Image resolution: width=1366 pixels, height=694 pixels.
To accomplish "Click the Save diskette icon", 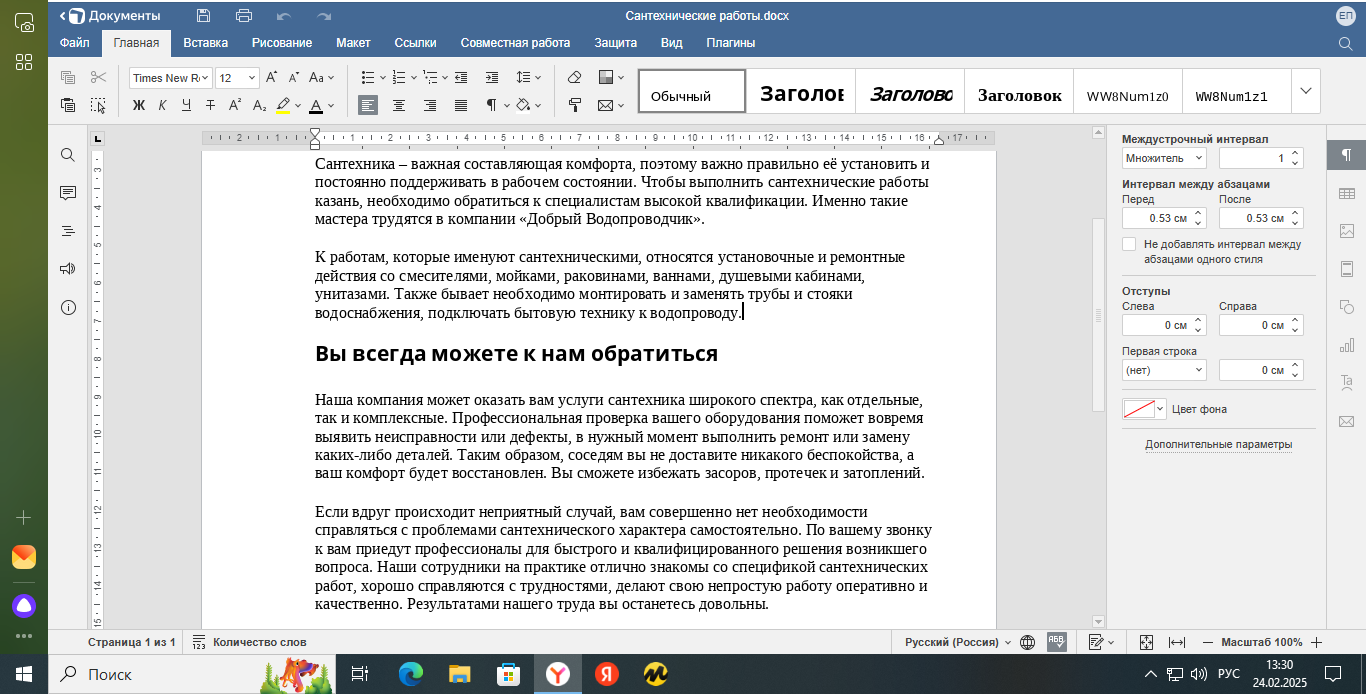I will tap(204, 15).
